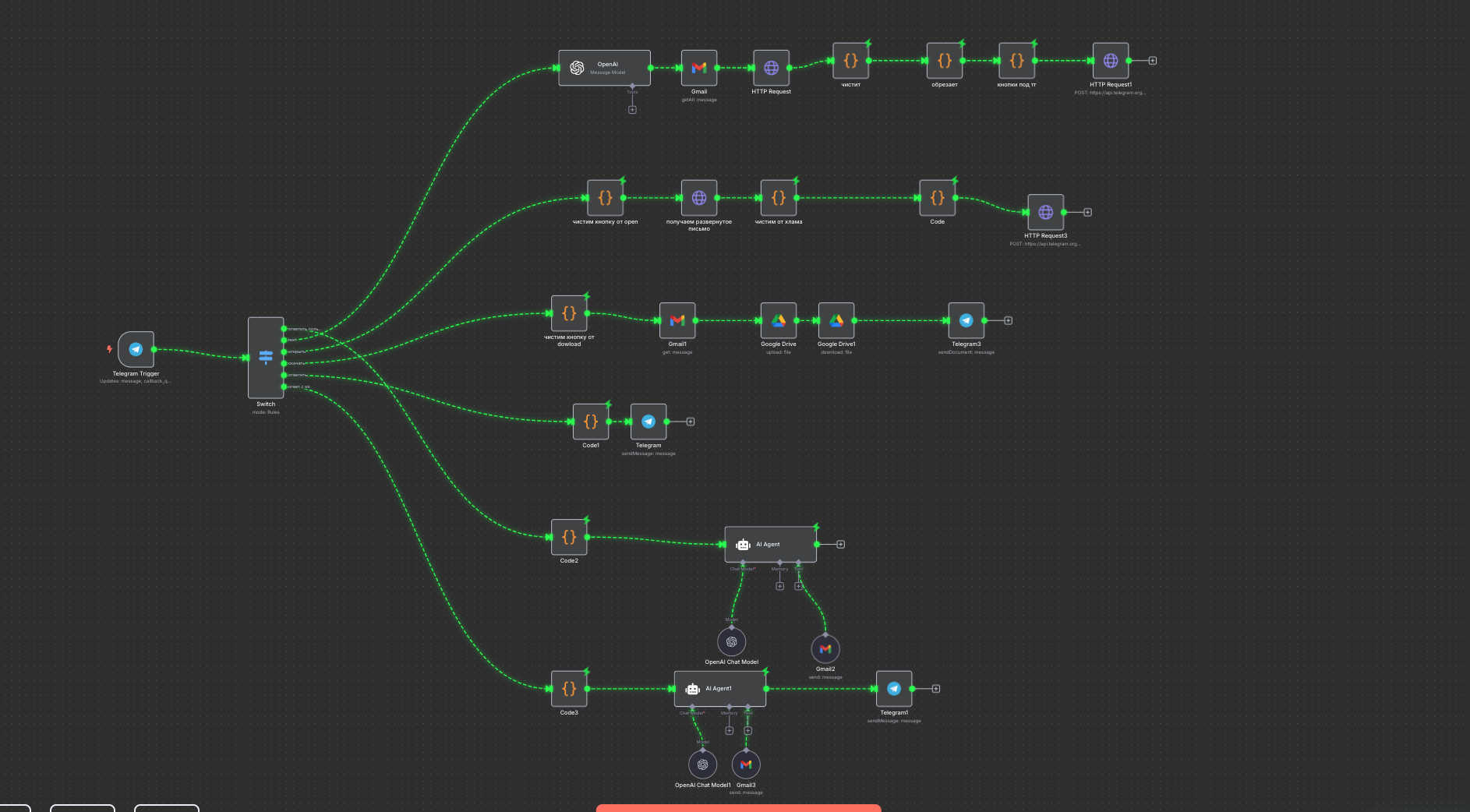This screenshot has height=812, width=1470.
Task: Select the Code2 node
Action: (569, 537)
